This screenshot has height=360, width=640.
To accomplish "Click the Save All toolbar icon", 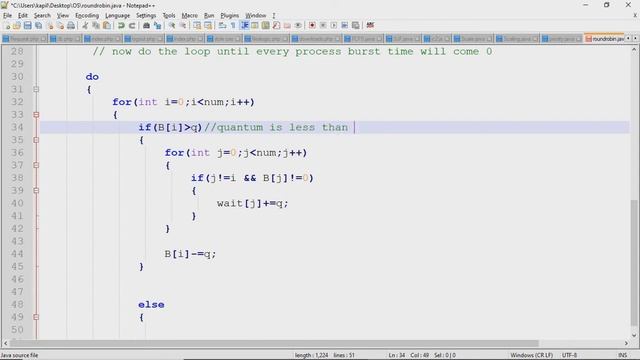I will point(38,25).
